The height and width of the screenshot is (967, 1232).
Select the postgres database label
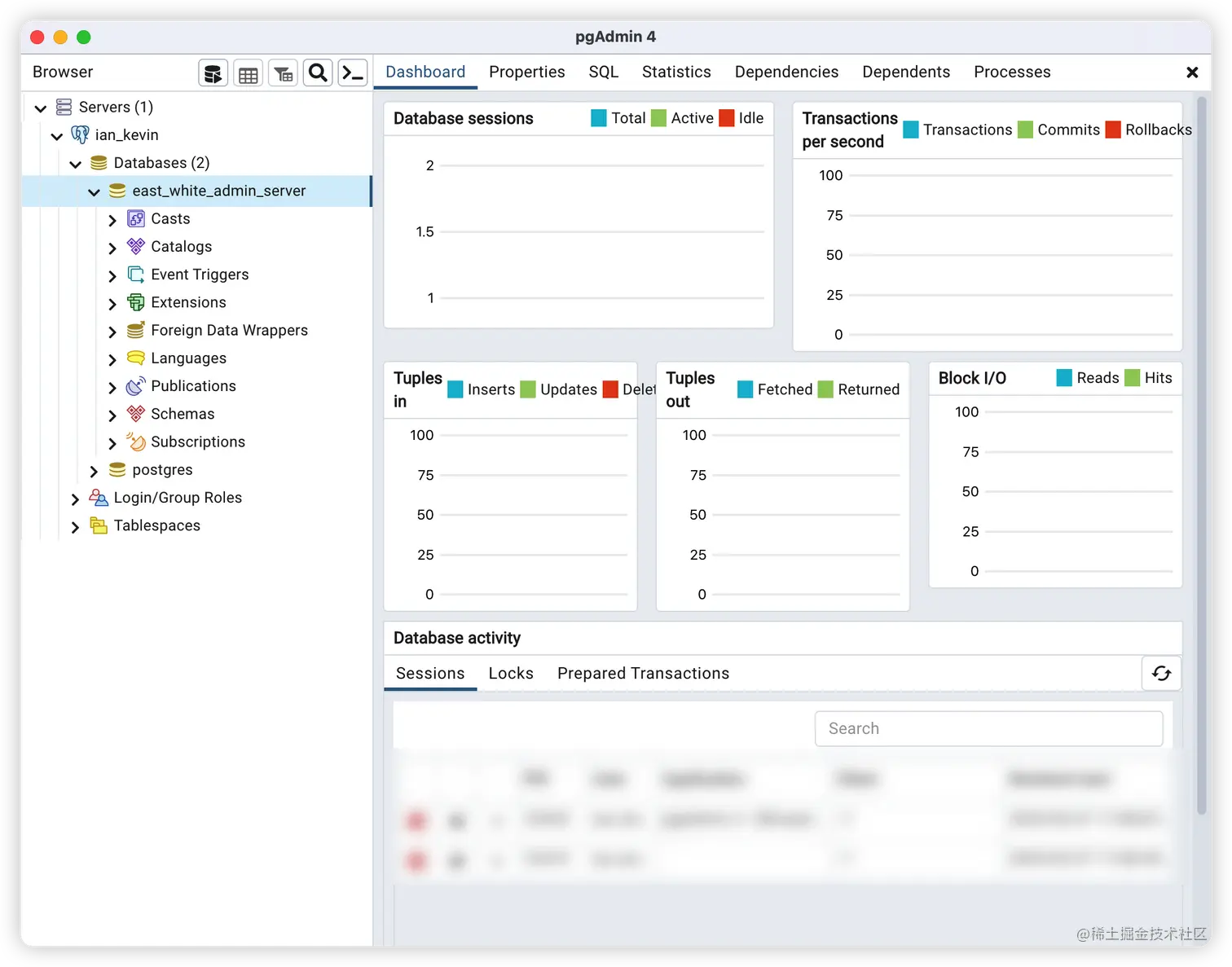(x=162, y=470)
